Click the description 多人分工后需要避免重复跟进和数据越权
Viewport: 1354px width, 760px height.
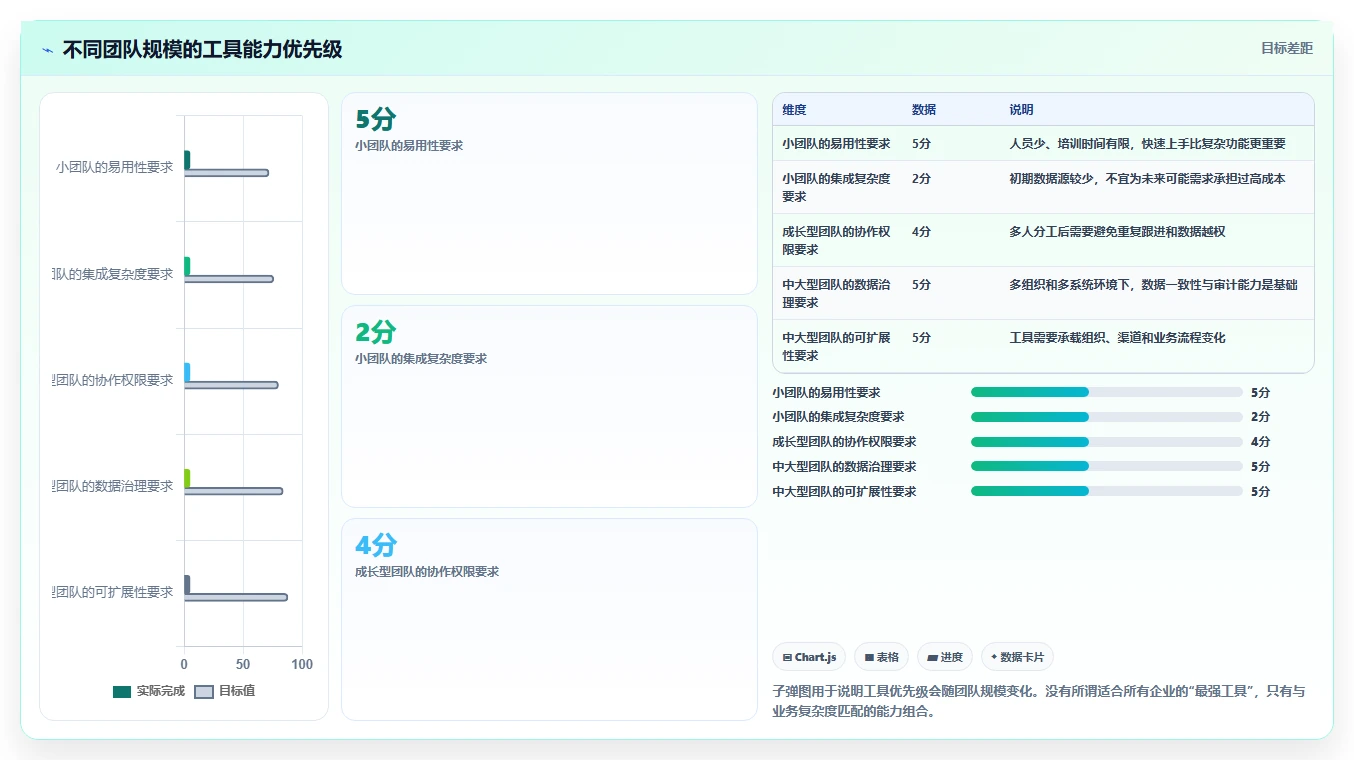click(x=1117, y=232)
